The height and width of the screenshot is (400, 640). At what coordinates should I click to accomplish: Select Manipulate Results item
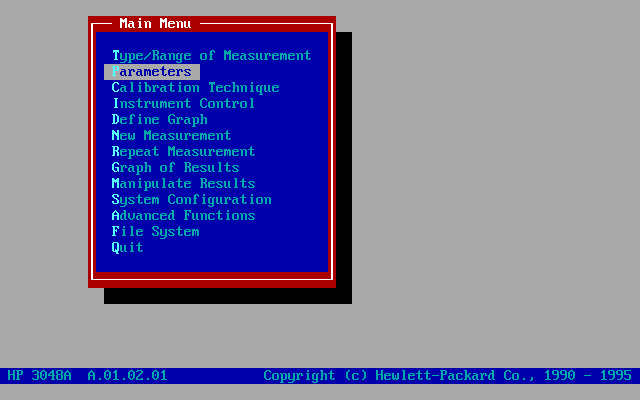(184, 184)
